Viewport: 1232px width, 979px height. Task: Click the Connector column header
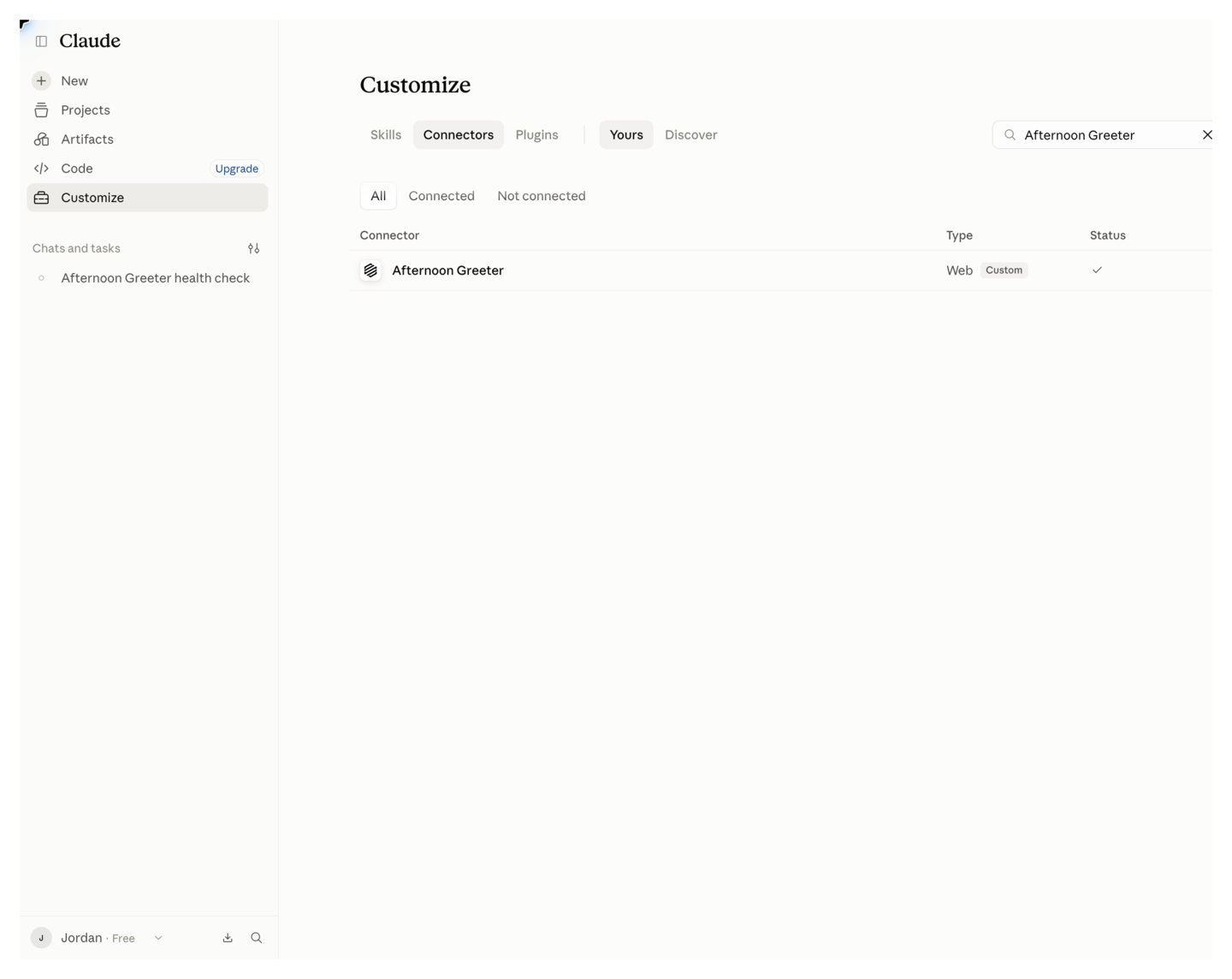tap(389, 235)
